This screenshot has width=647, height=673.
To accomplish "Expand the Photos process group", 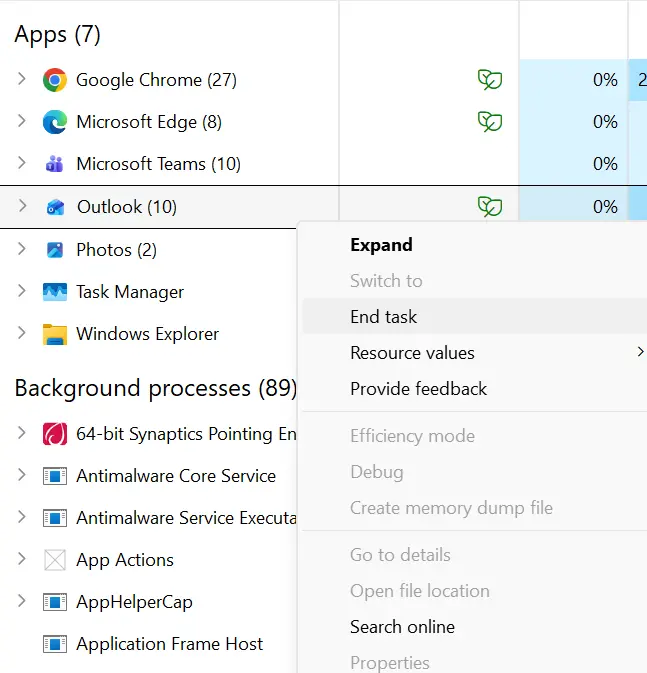I will tap(22, 250).
